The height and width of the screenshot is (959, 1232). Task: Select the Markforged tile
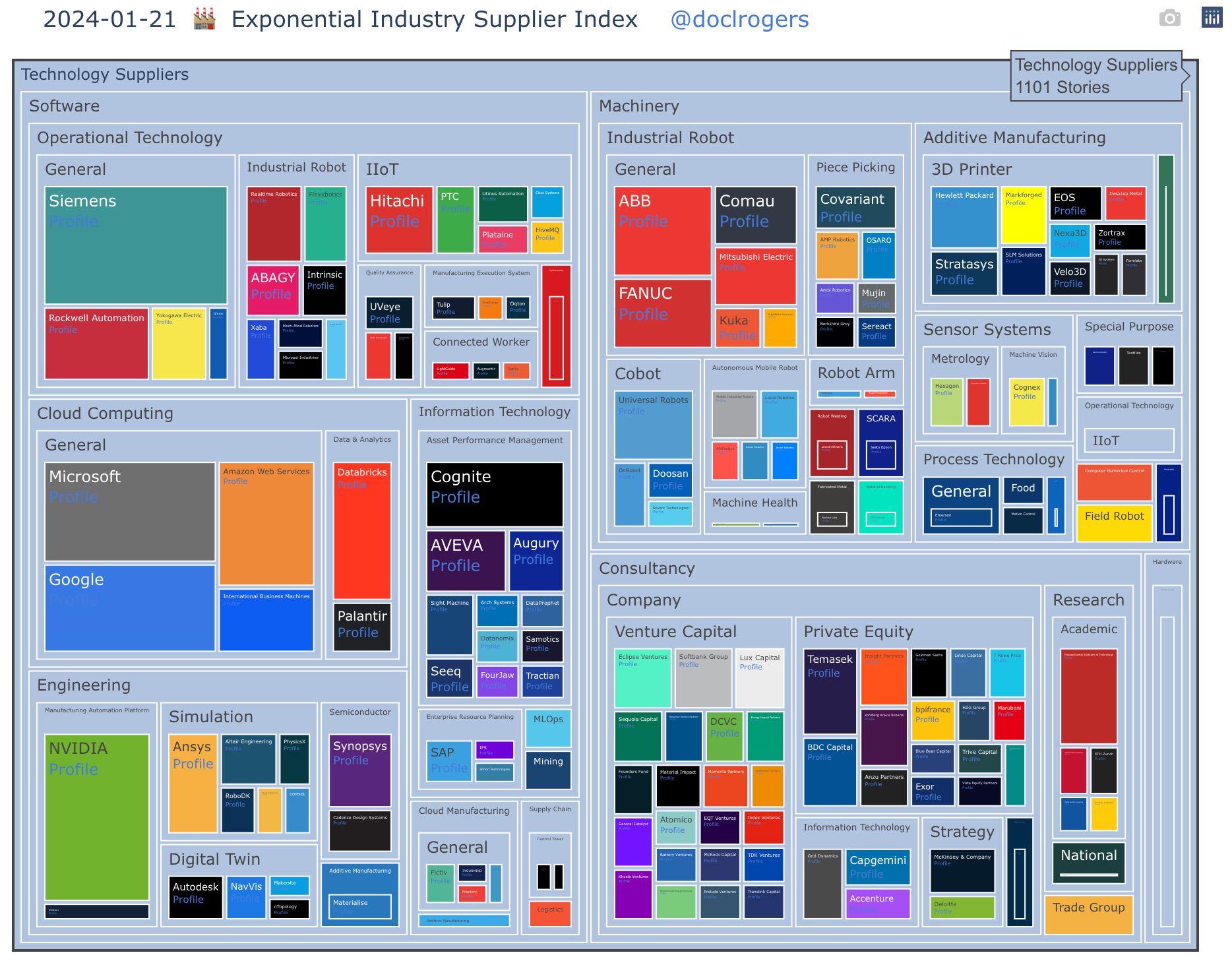tap(1024, 215)
